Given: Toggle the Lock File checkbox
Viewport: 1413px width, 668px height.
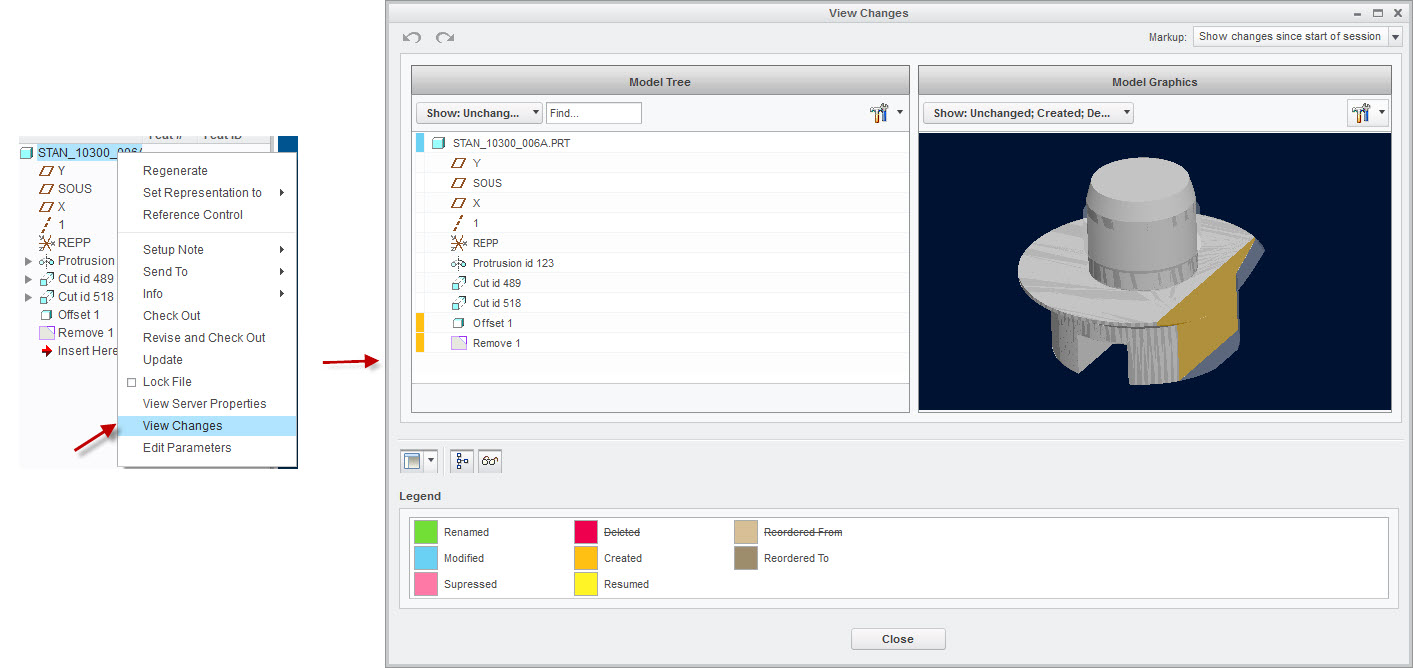Looking at the screenshot, I should click(x=131, y=382).
